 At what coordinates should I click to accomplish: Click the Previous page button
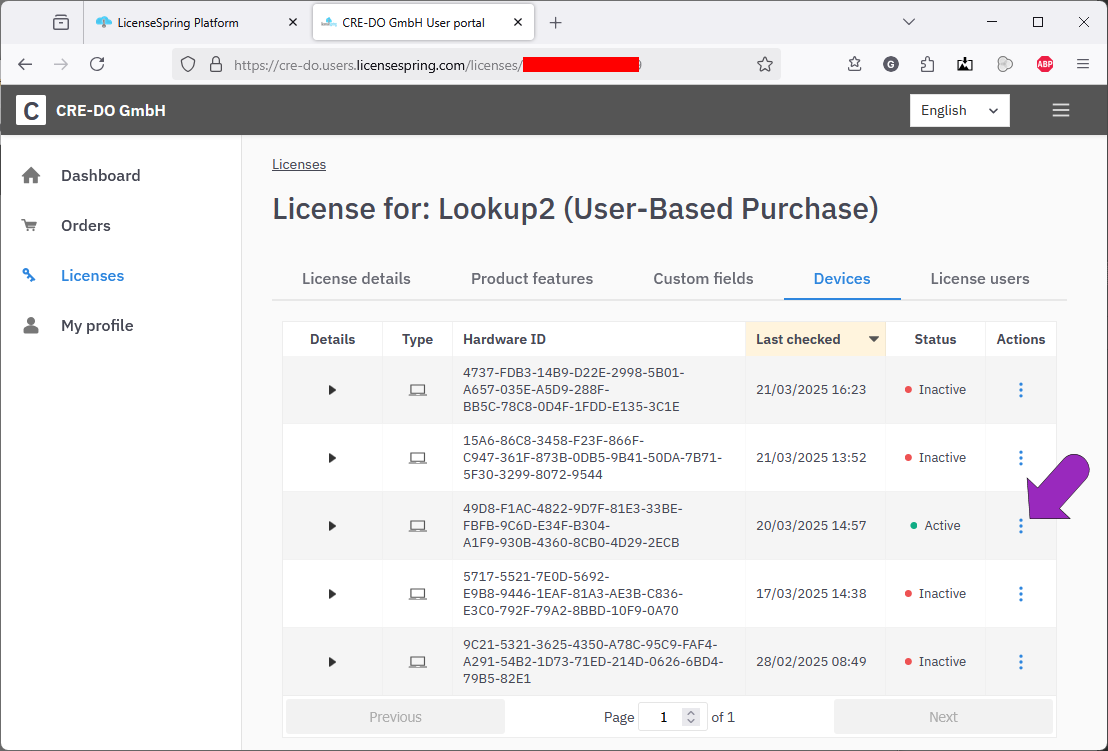click(x=395, y=717)
